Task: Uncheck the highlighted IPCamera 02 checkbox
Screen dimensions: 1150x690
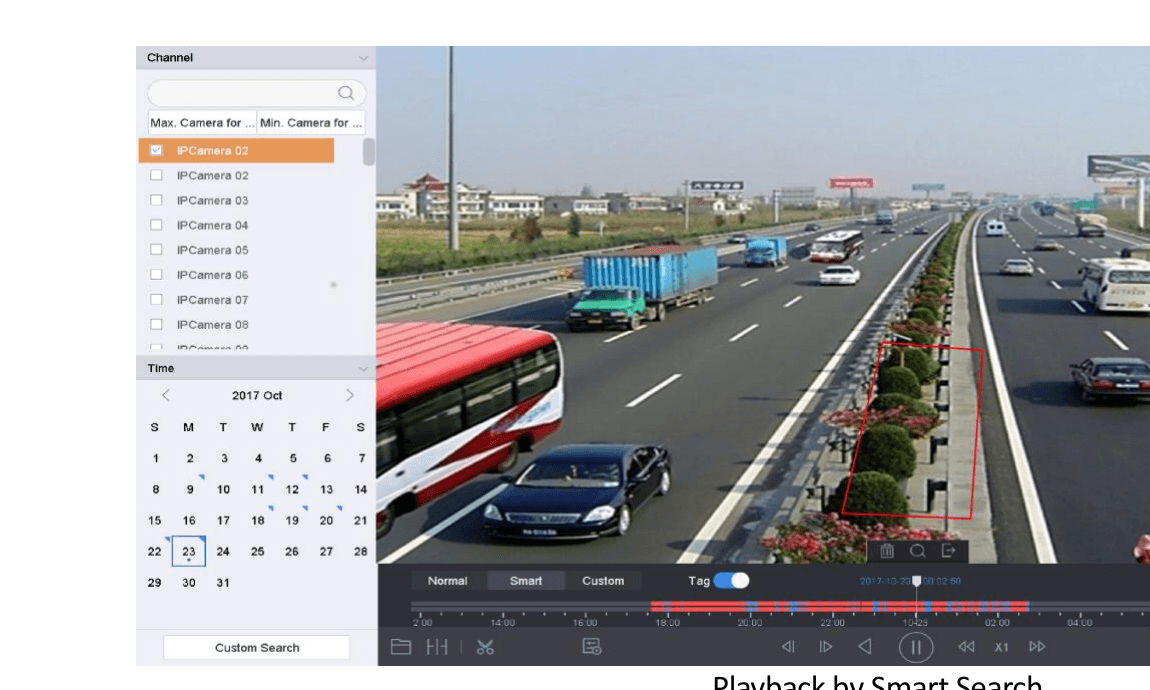Action: [x=156, y=150]
